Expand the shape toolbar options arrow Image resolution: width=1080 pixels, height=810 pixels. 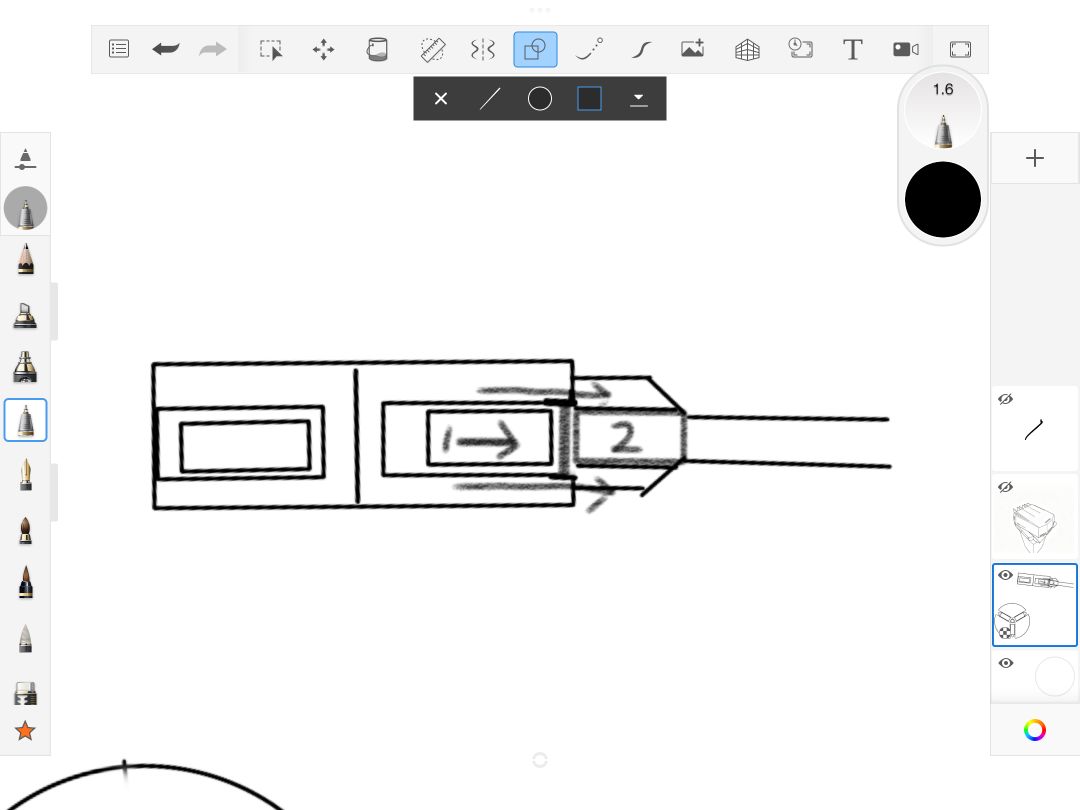638,99
